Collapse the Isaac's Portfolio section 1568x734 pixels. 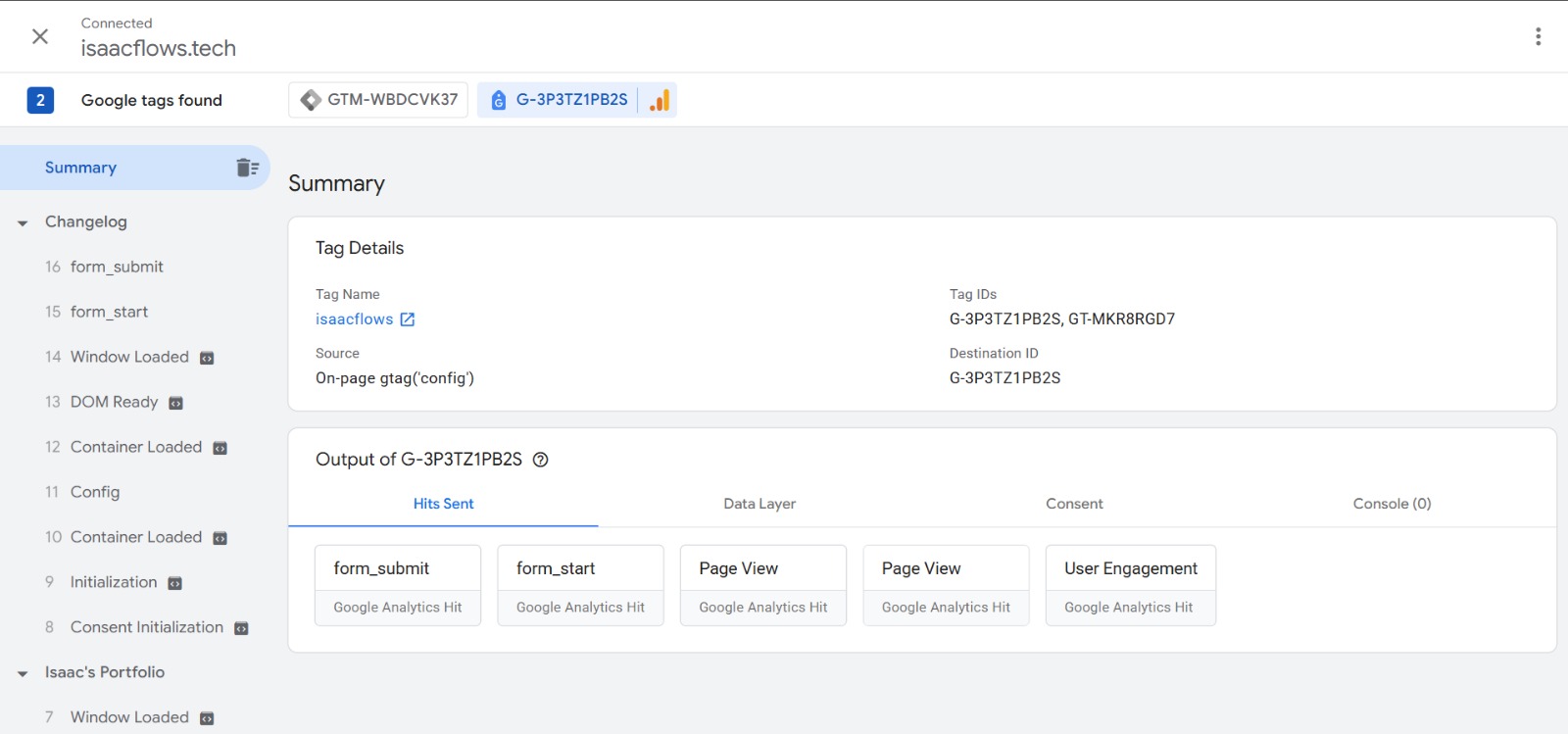pyautogui.click(x=23, y=674)
